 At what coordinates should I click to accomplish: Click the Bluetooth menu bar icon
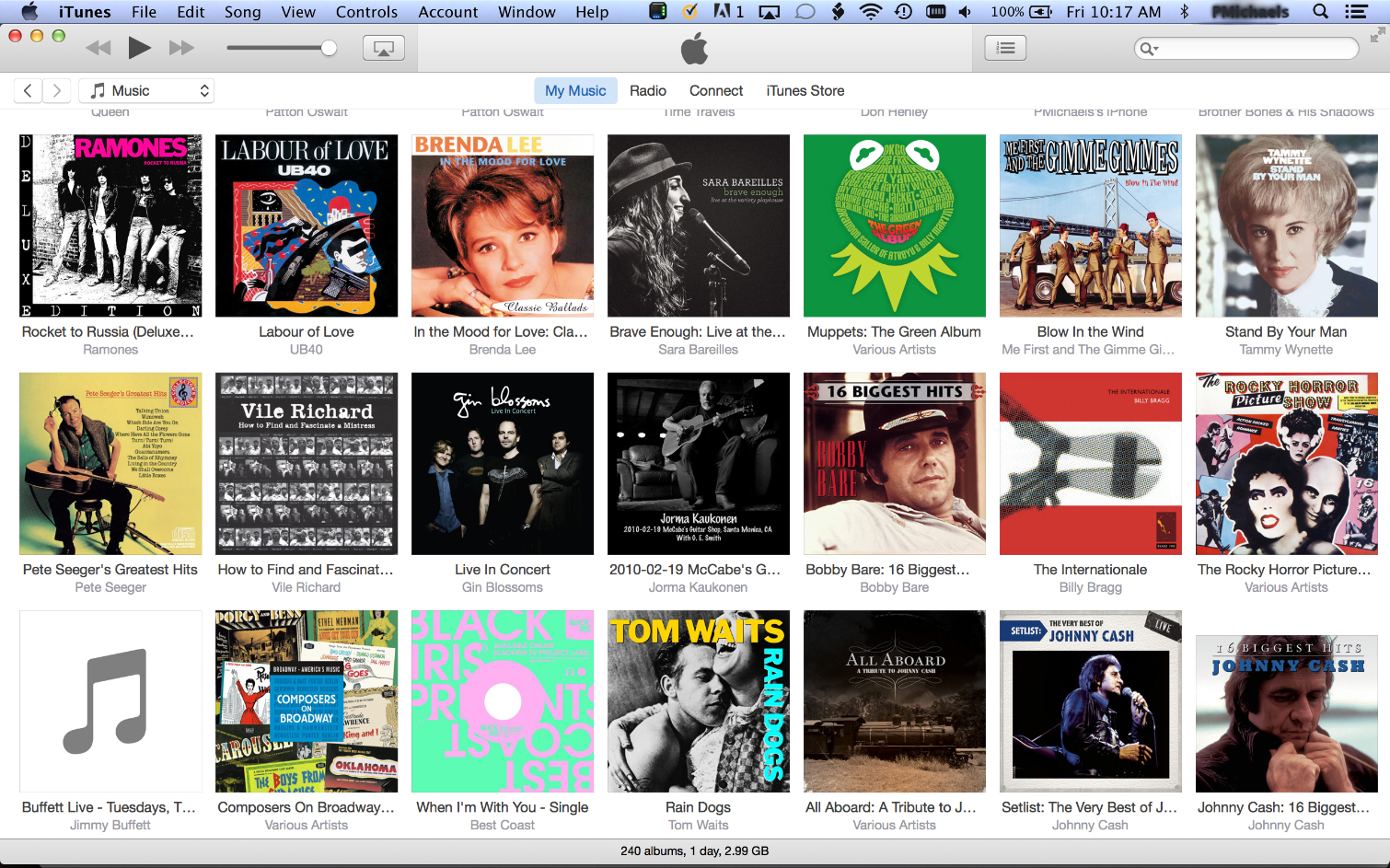[x=1185, y=12]
